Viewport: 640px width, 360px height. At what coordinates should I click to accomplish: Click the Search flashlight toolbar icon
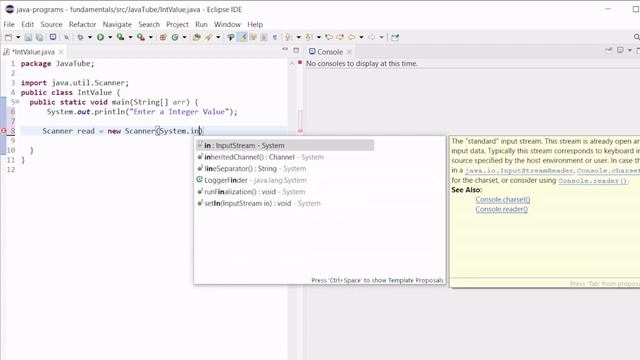pos(209,37)
